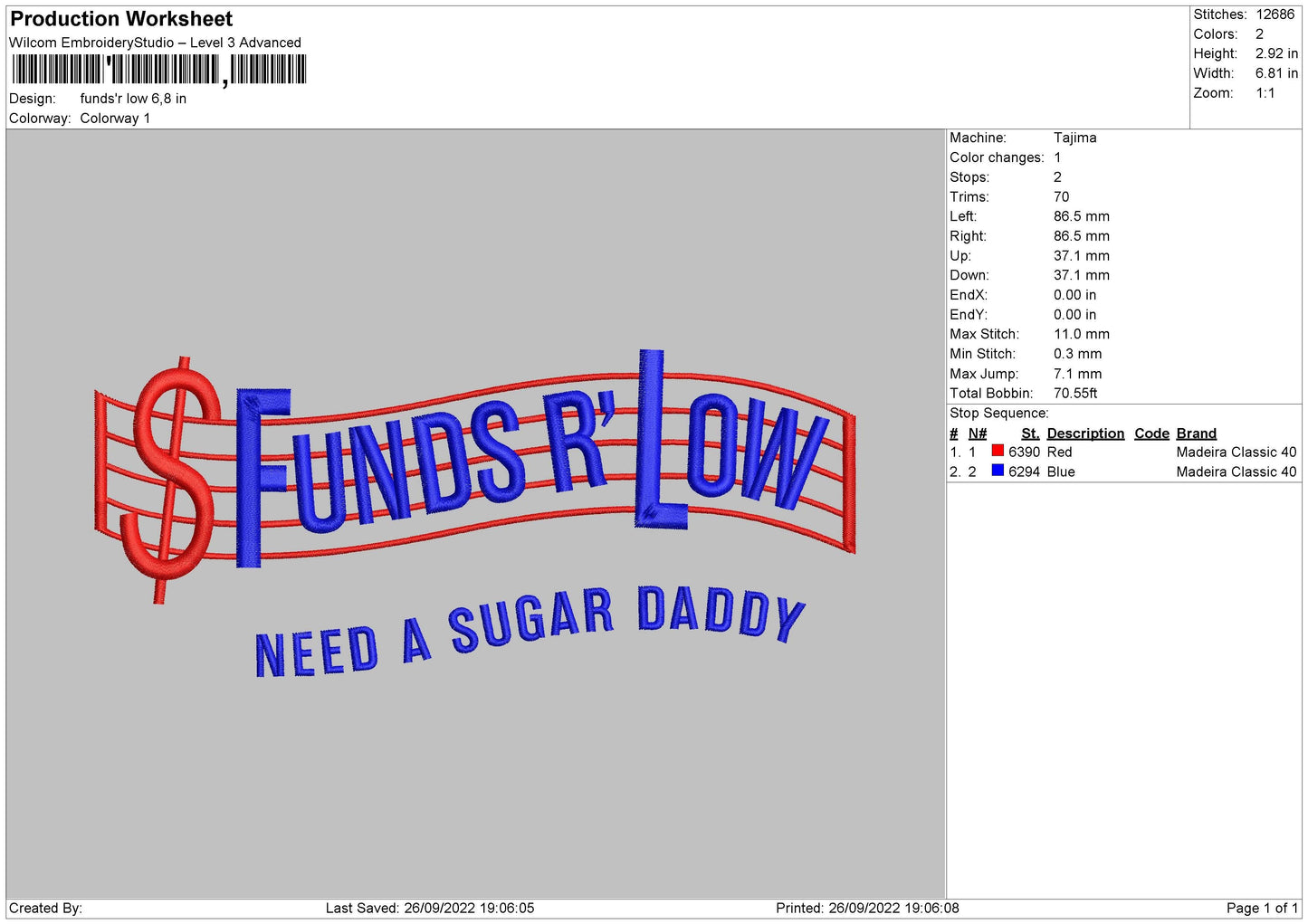Click the 'Printed' timestamp in the footer
1308x924 pixels.
coord(867,909)
